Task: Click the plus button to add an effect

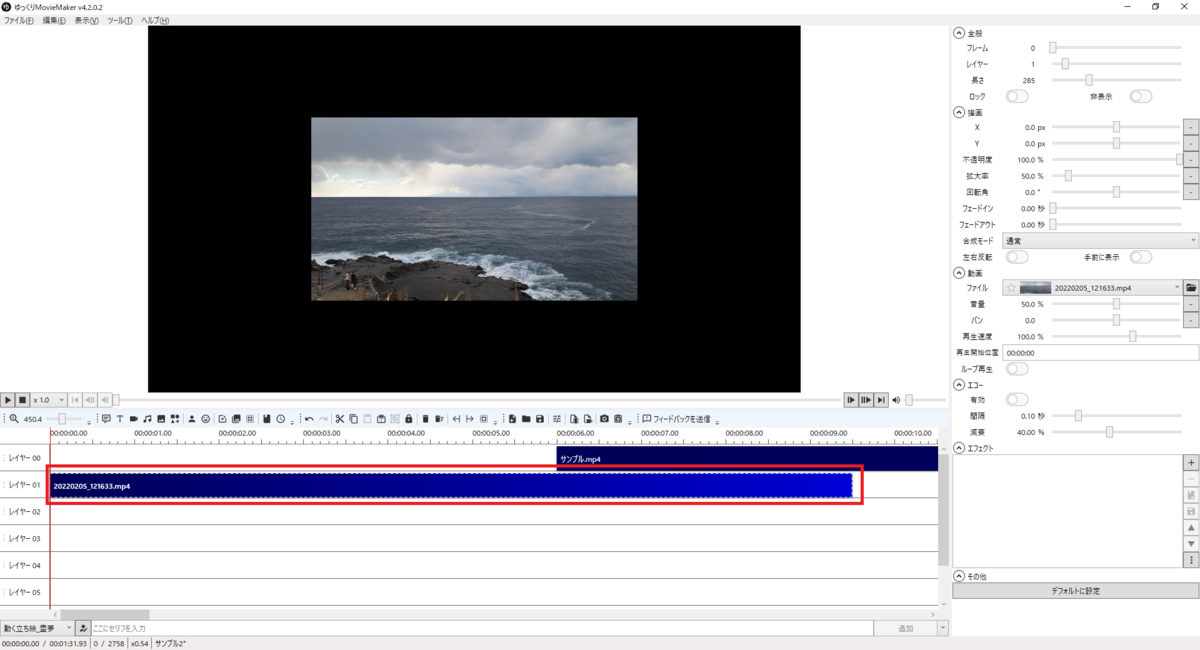Action: coord(1191,463)
